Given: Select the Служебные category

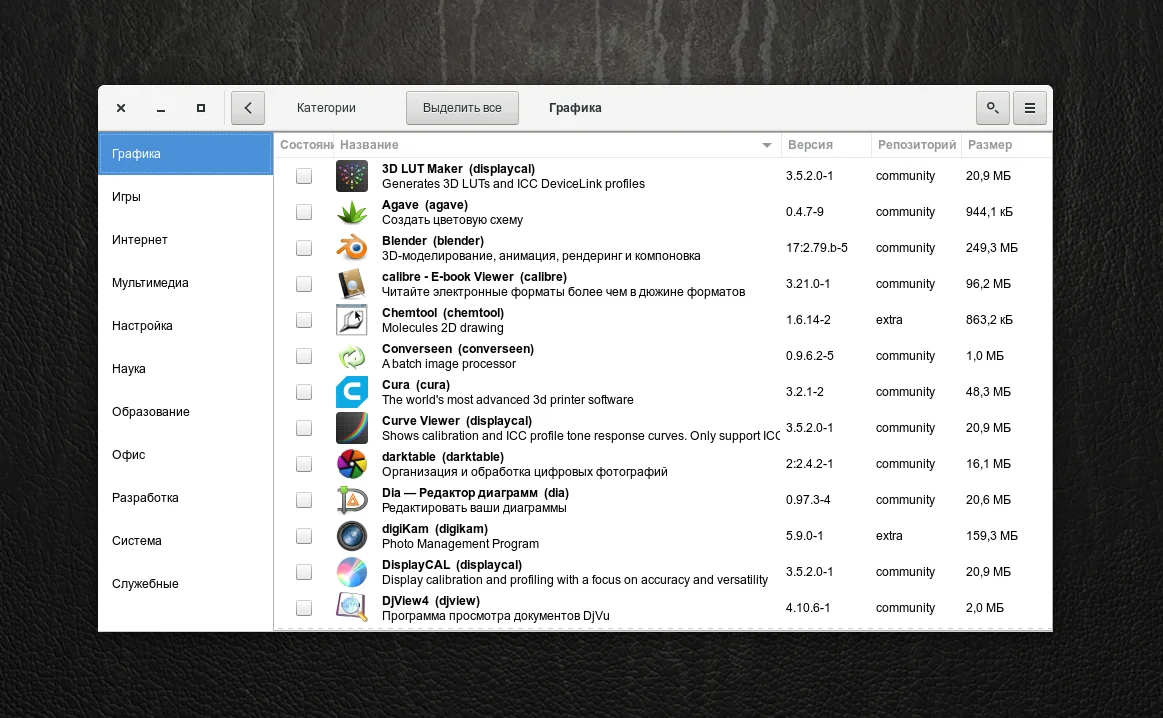Looking at the screenshot, I should [x=185, y=584].
